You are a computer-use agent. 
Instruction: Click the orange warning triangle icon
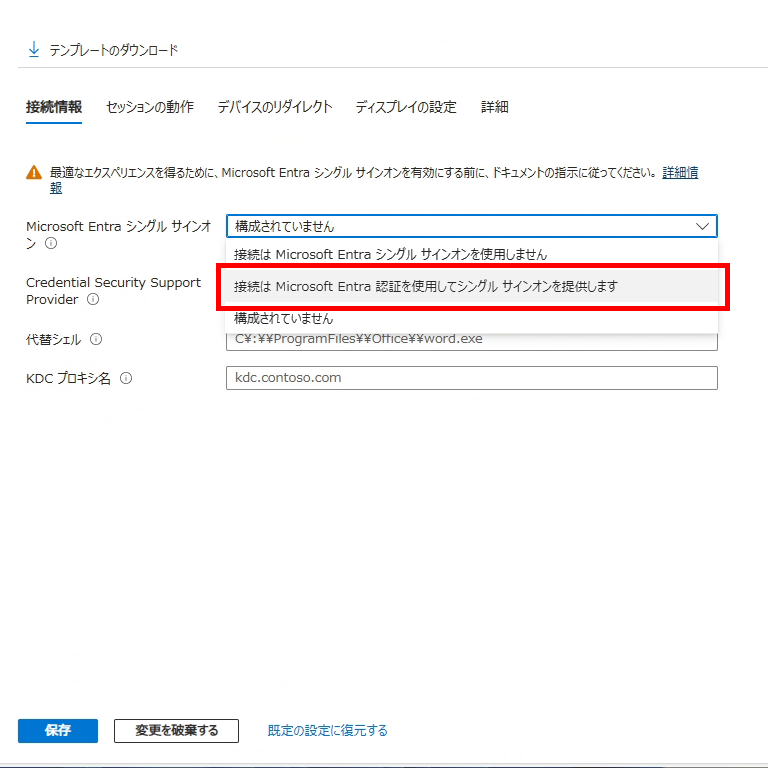tap(34, 172)
